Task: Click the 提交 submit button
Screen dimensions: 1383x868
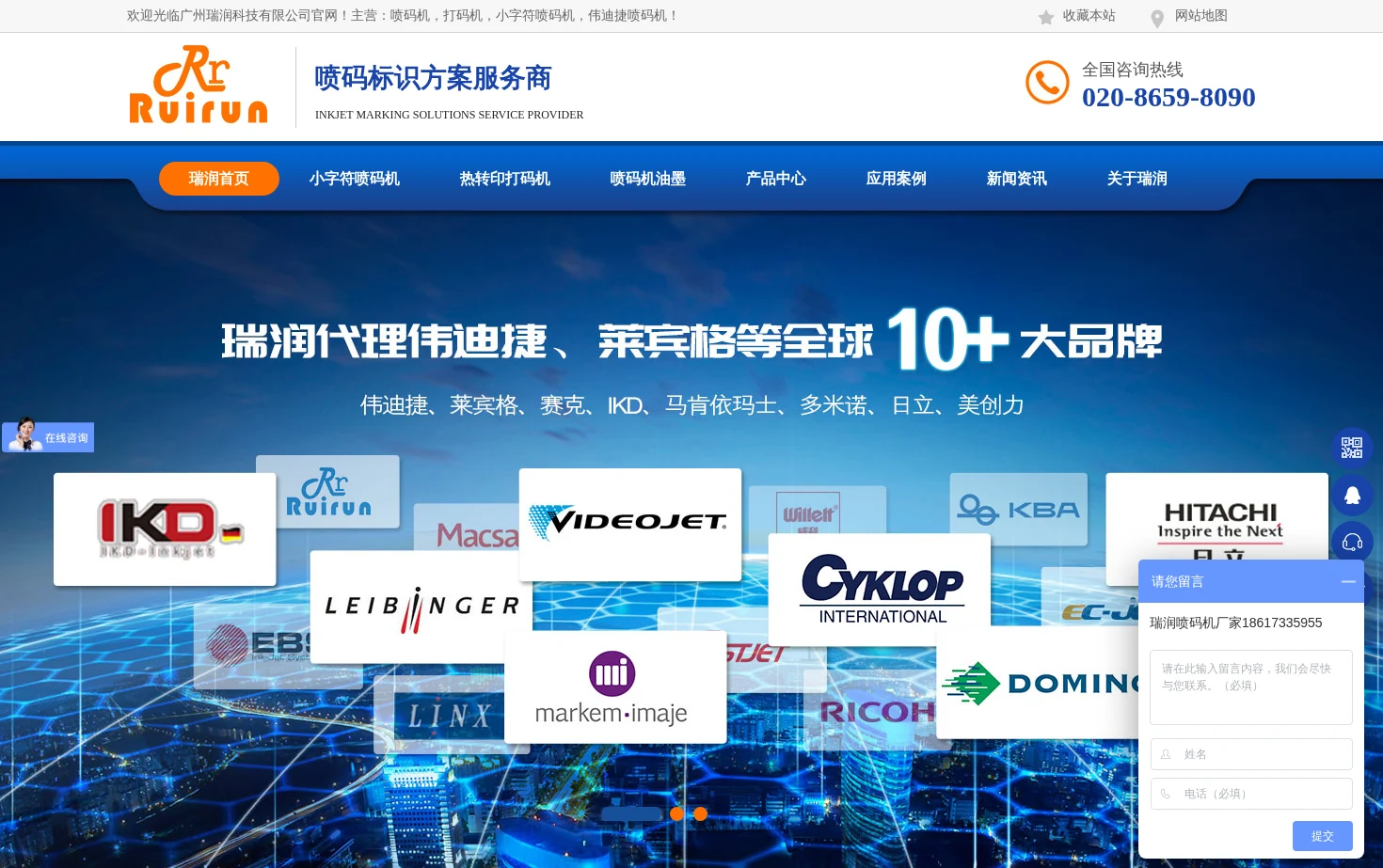Action: click(x=1323, y=836)
